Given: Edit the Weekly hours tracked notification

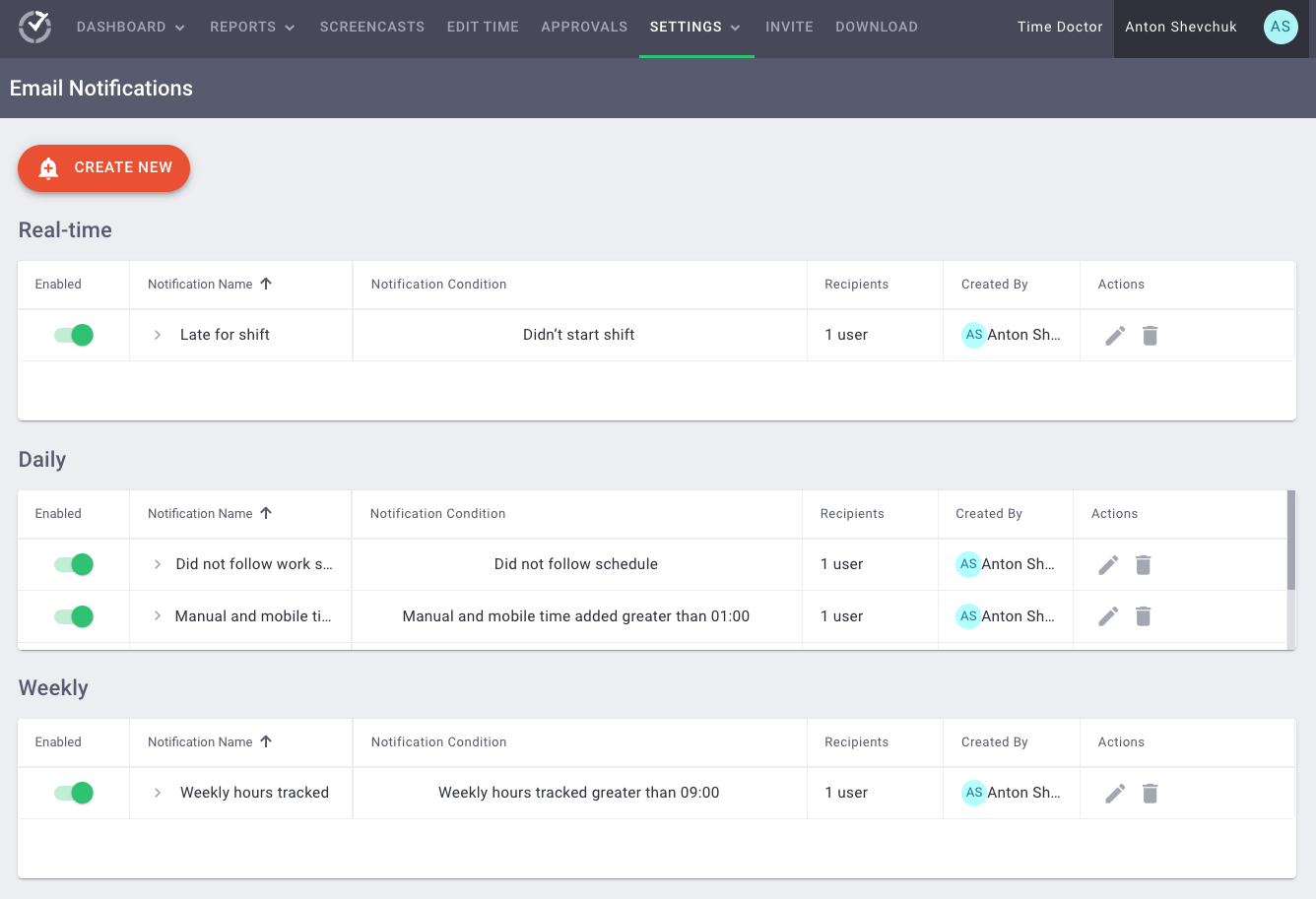Looking at the screenshot, I should (1114, 793).
